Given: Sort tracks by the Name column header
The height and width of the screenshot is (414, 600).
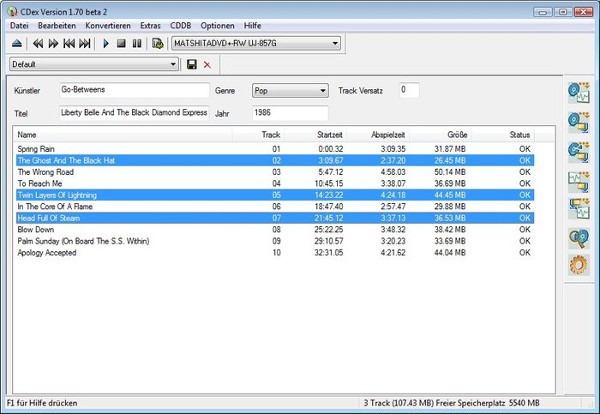Looking at the screenshot, I should click(x=120, y=133).
